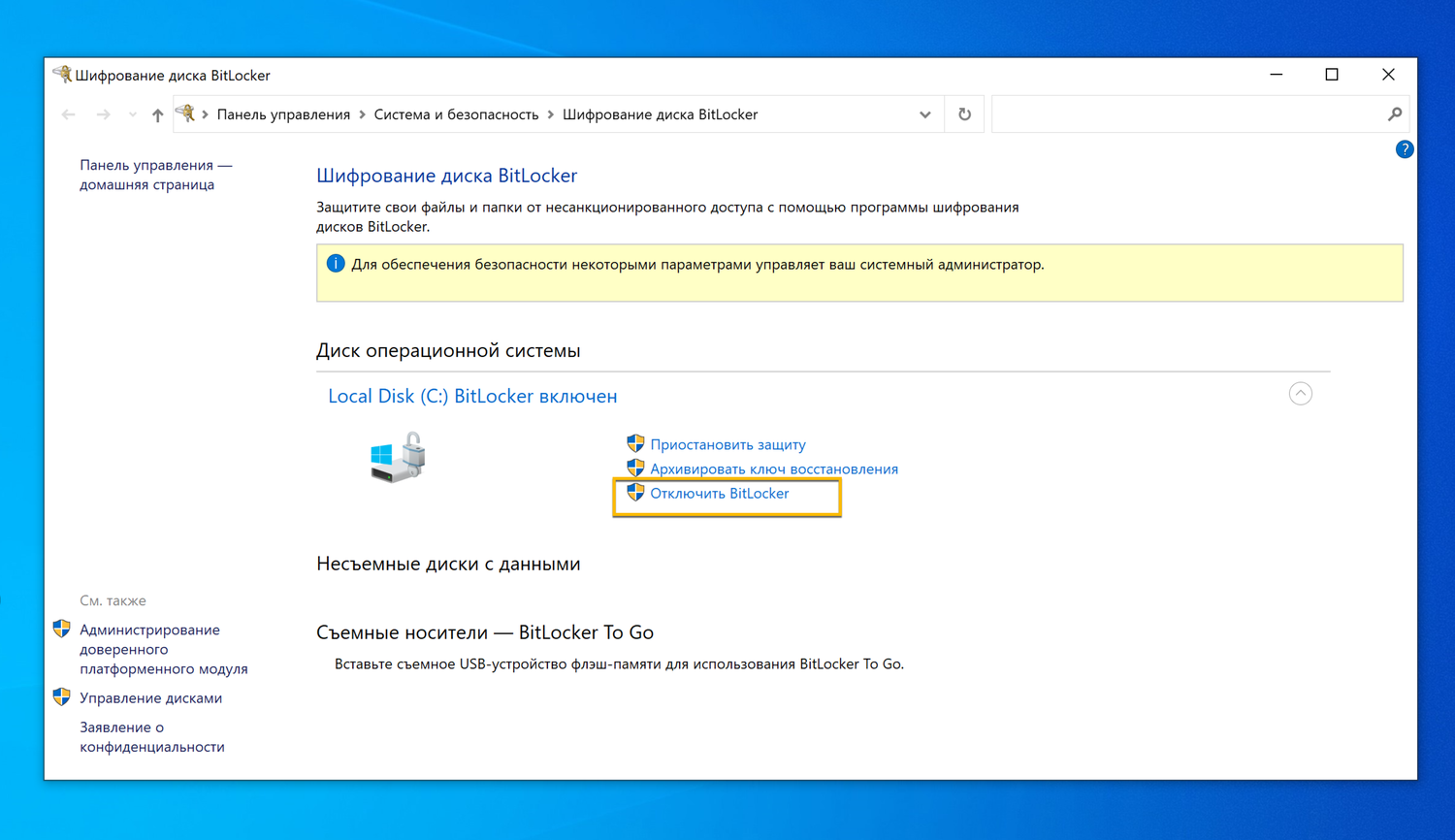Open "Система и безопасность" breadcrumb

[456, 114]
